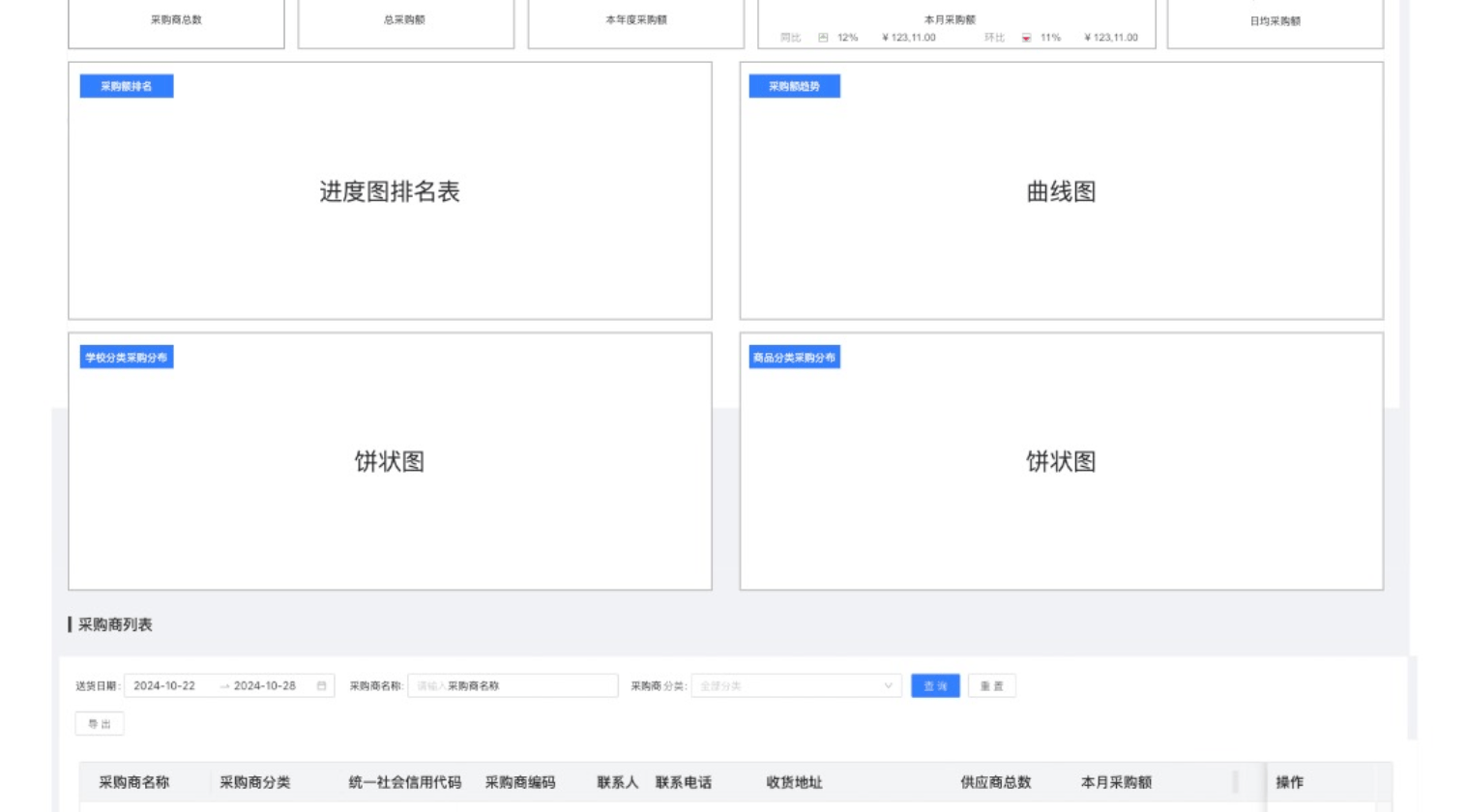
Task: Click the 联系电话 column header
Action: [684, 782]
